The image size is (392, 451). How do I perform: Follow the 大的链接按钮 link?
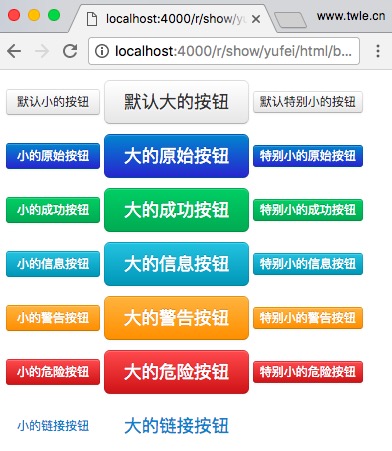pyautogui.click(x=176, y=426)
